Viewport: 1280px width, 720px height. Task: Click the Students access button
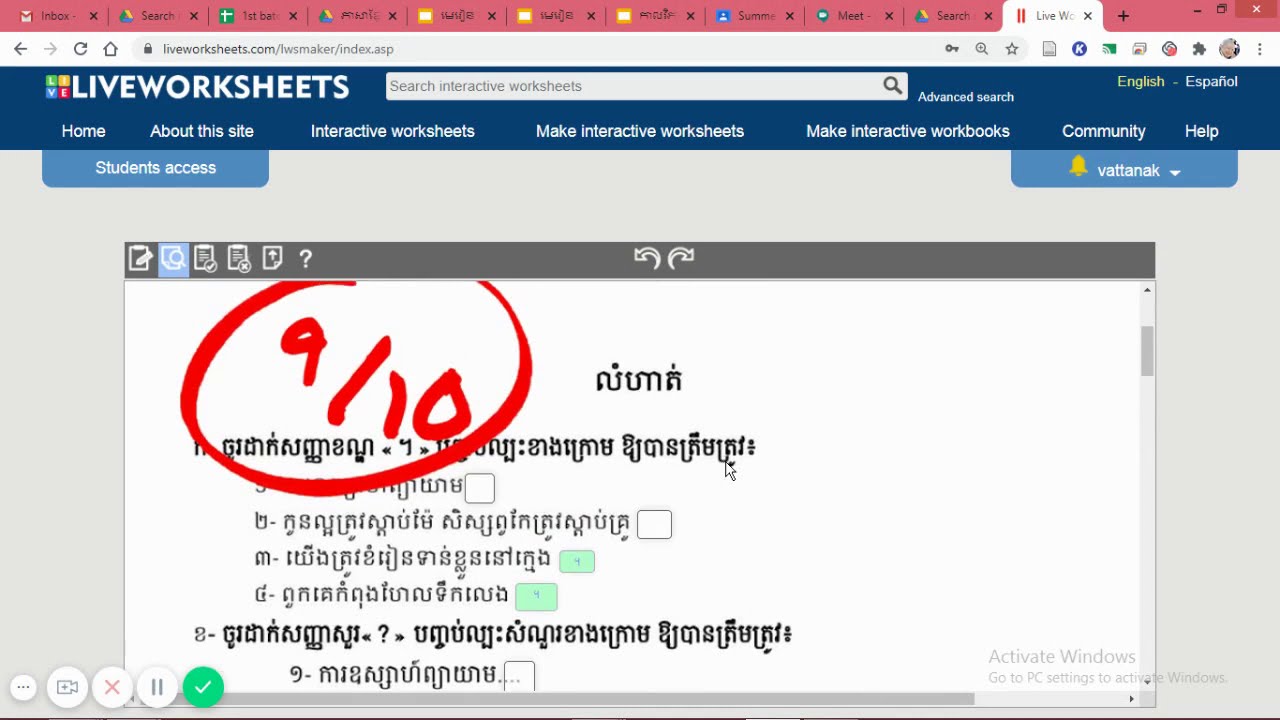coord(155,168)
